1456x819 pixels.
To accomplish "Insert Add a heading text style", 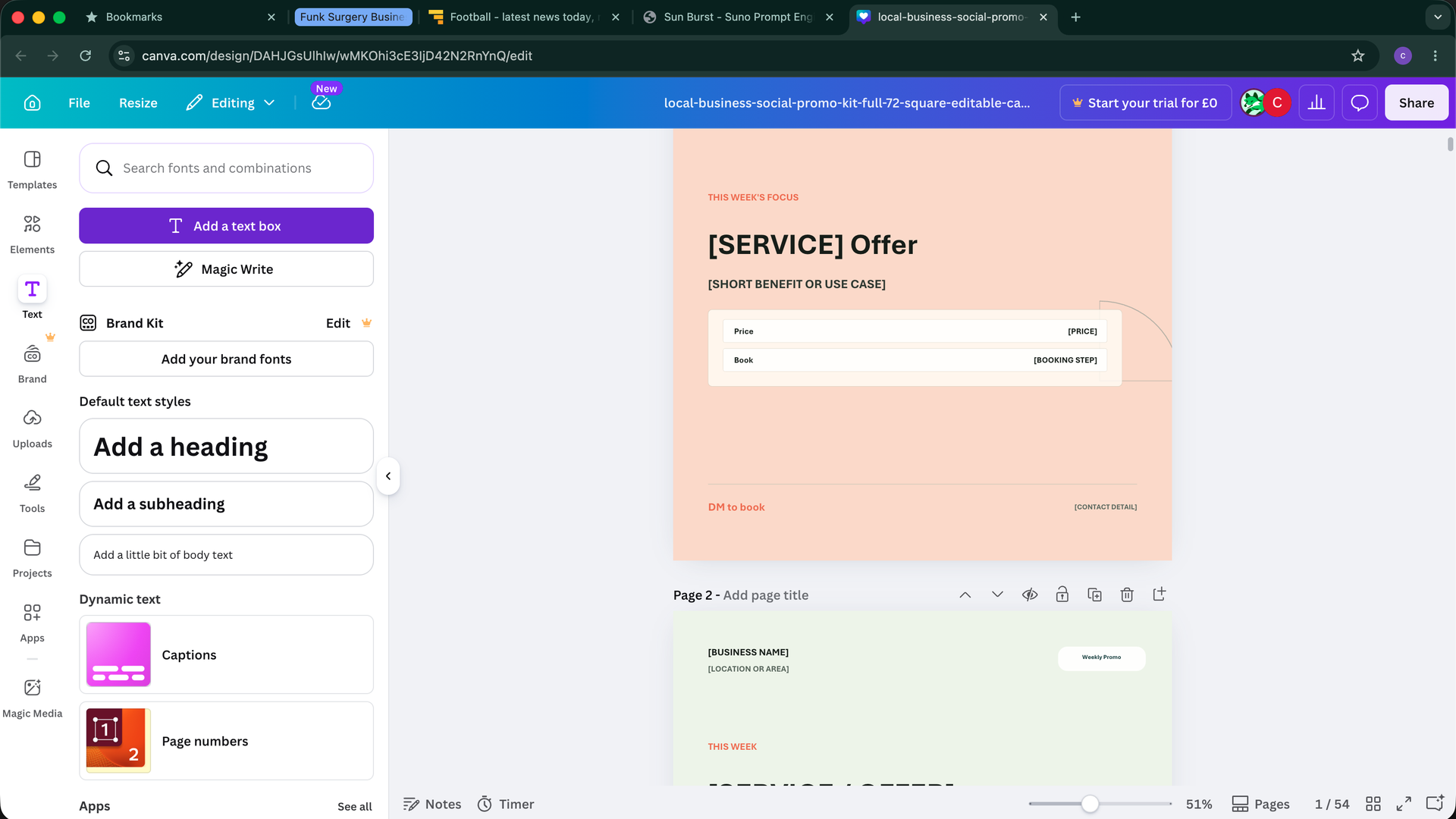I will pyautogui.click(x=226, y=447).
